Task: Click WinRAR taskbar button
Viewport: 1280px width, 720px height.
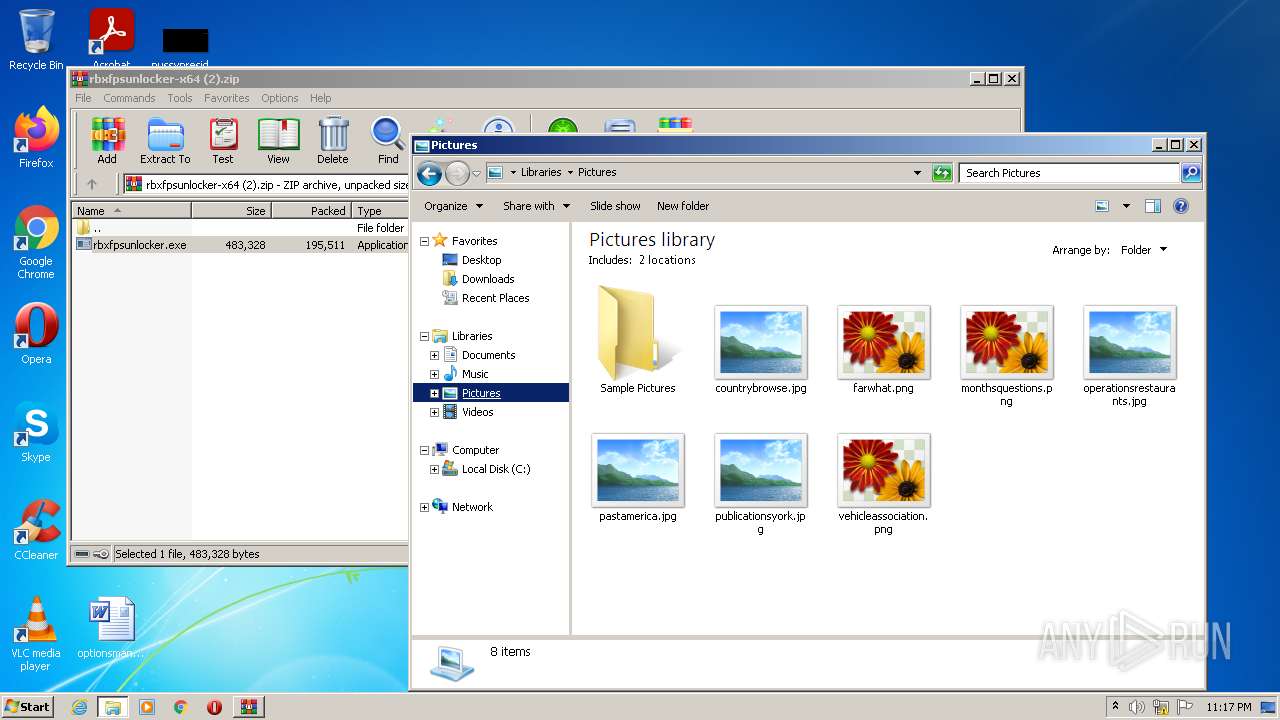Action: (x=249, y=707)
